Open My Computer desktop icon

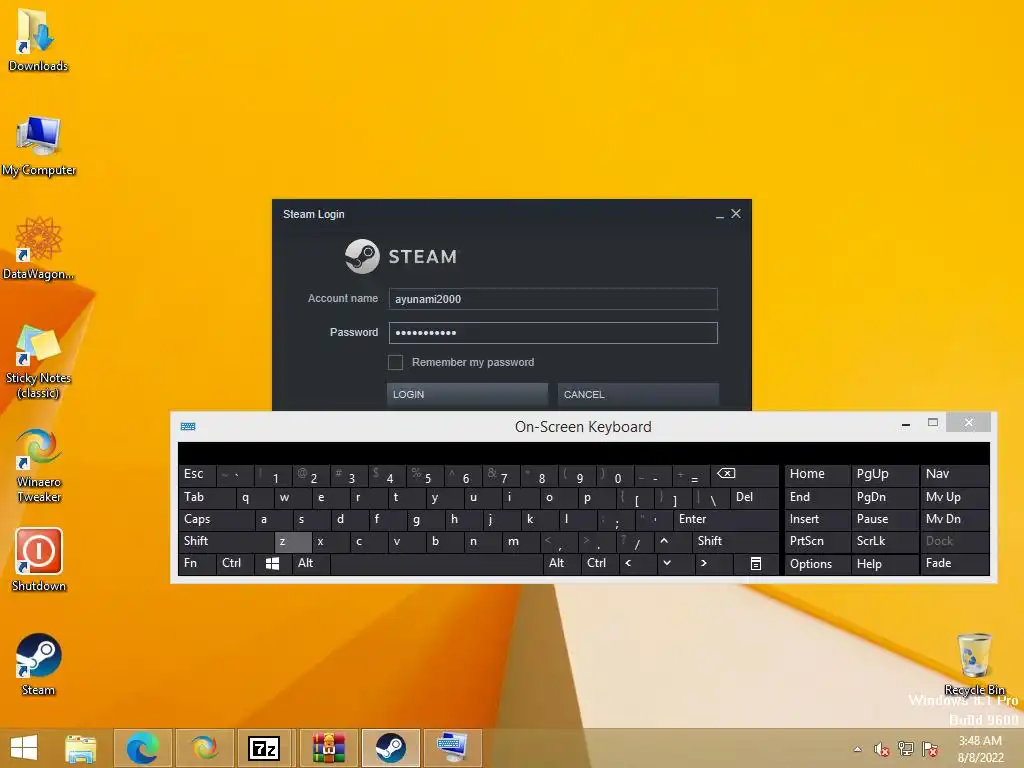[38, 145]
